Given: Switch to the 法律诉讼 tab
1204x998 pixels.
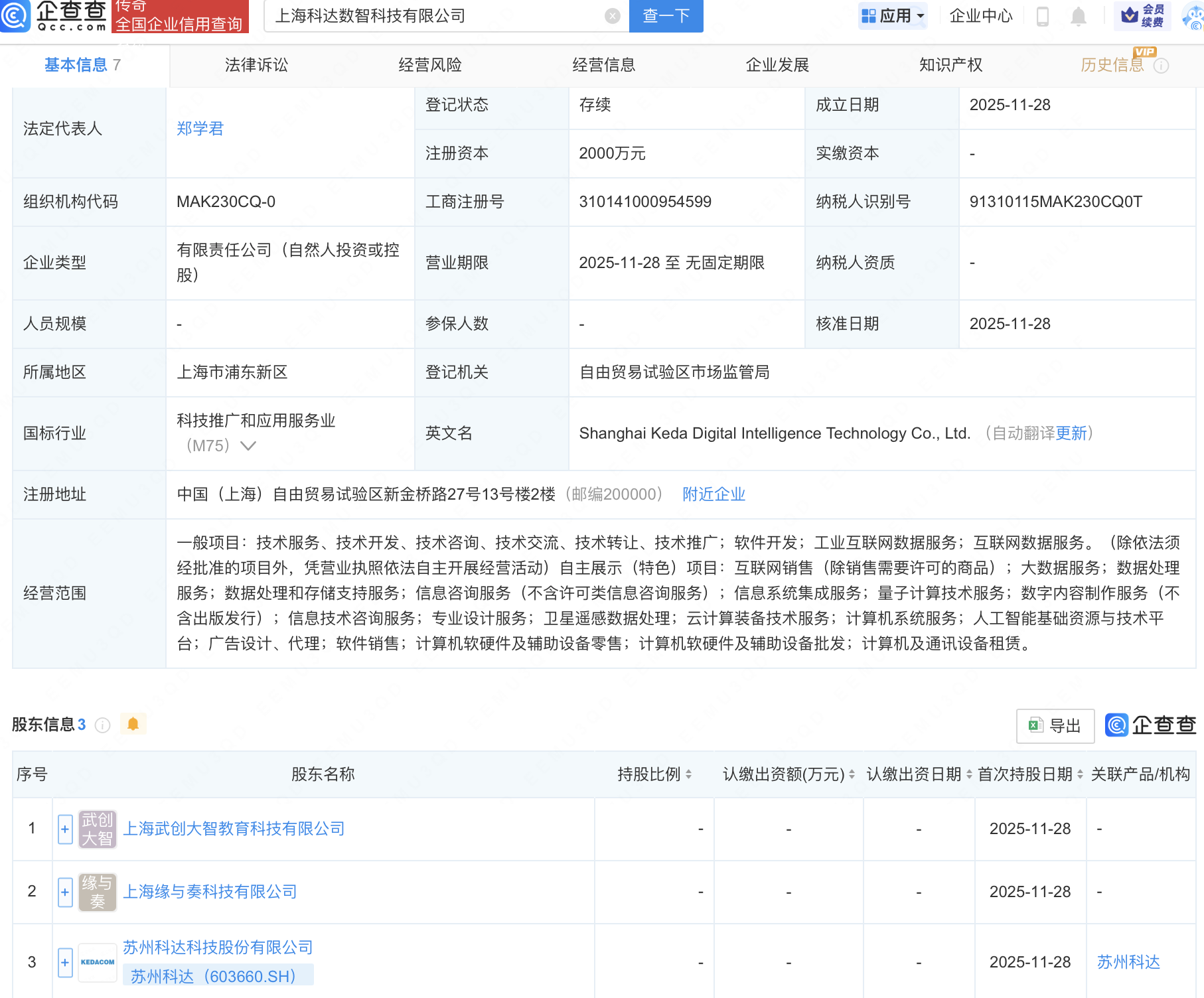Looking at the screenshot, I should (x=256, y=64).
